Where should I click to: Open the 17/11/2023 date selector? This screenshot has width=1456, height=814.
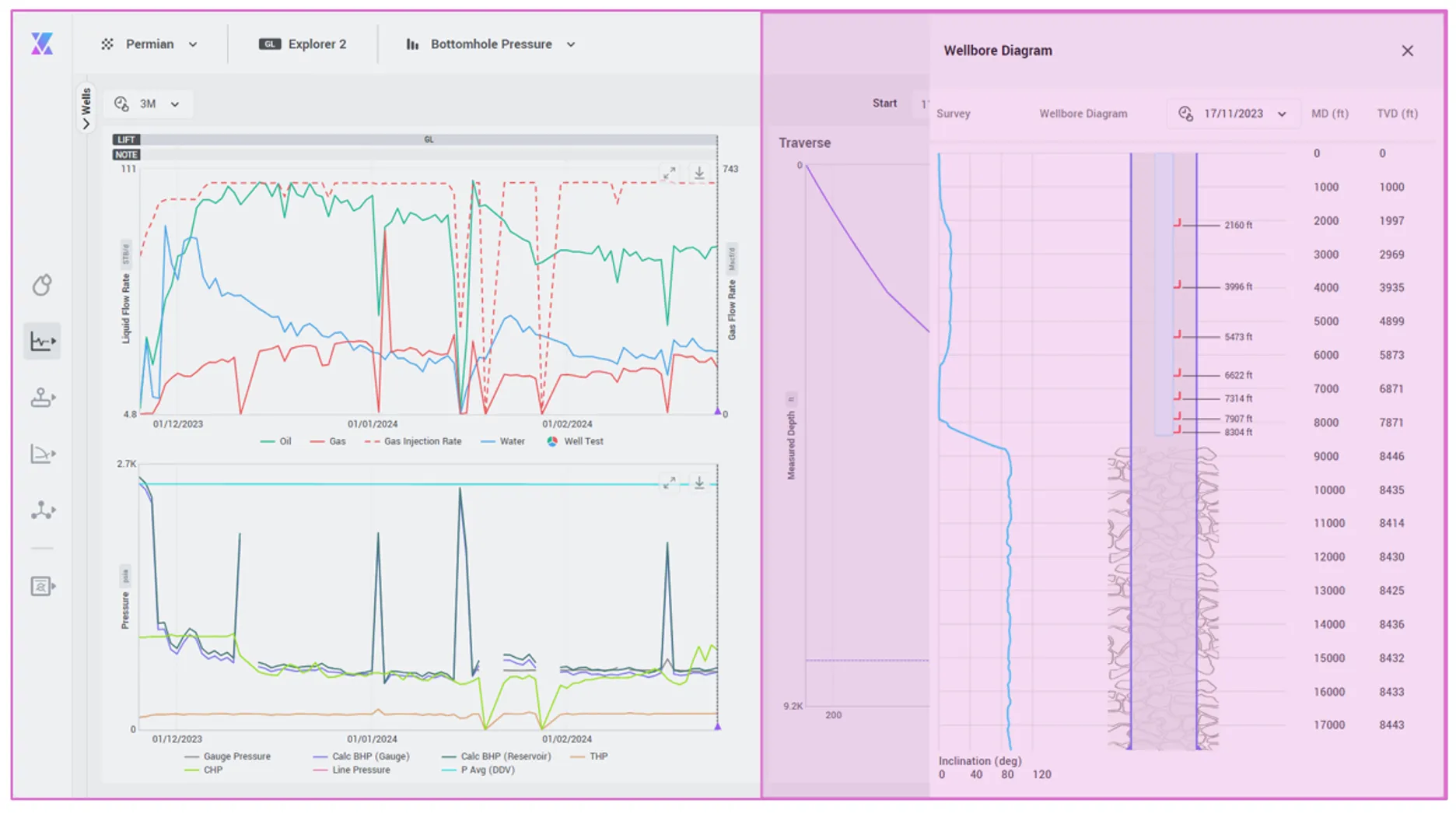click(1233, 114)
